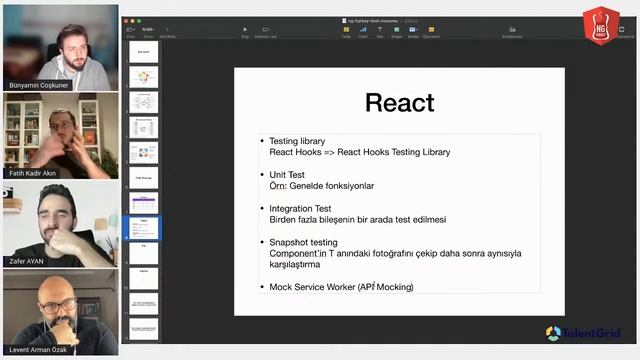This screenshot has width=640, height=360.
Task: Open the Media dropdown in toolbar
Action: [x=413, y=29]
